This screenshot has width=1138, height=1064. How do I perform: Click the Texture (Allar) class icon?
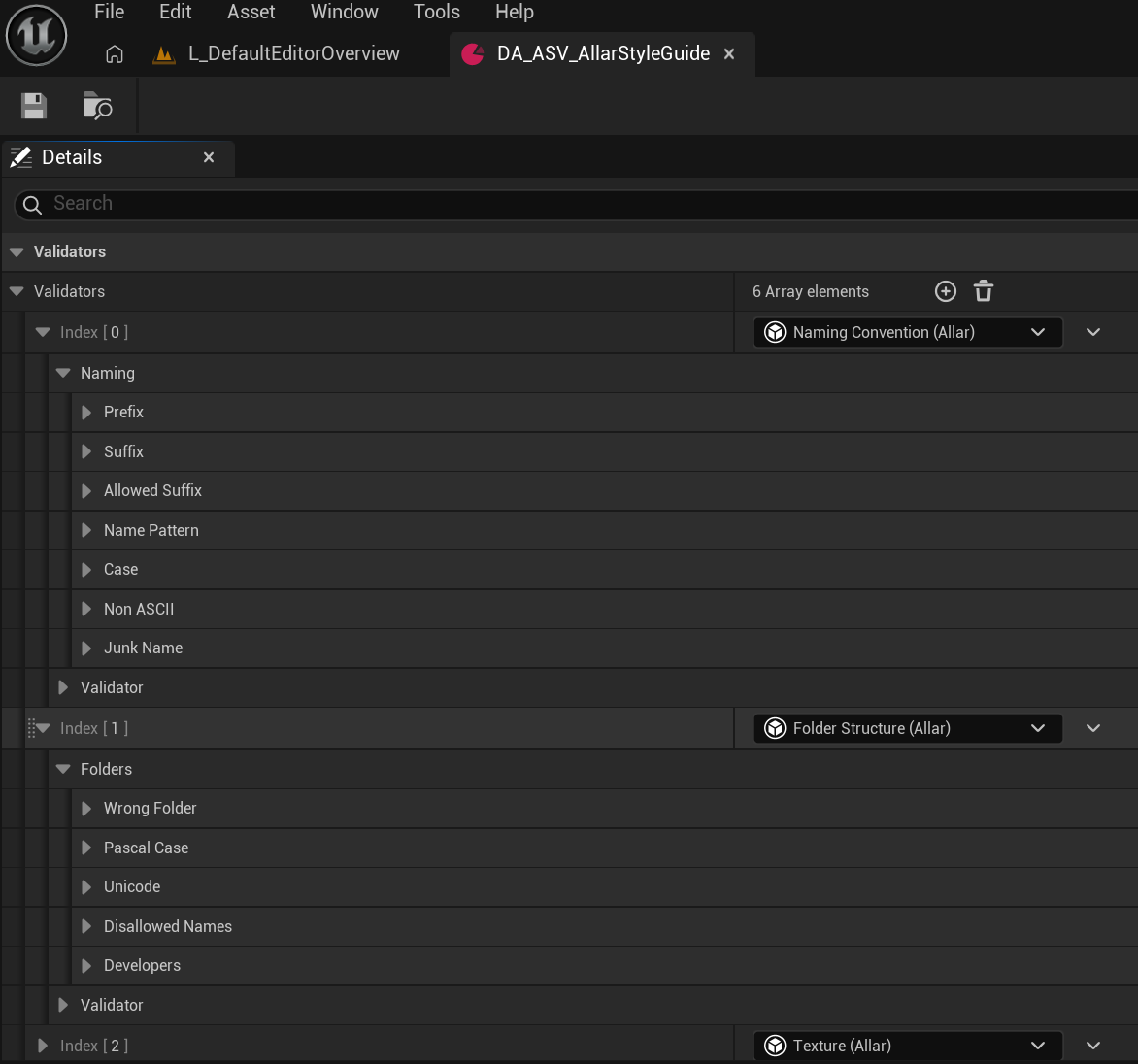(x=775, y=1046)
